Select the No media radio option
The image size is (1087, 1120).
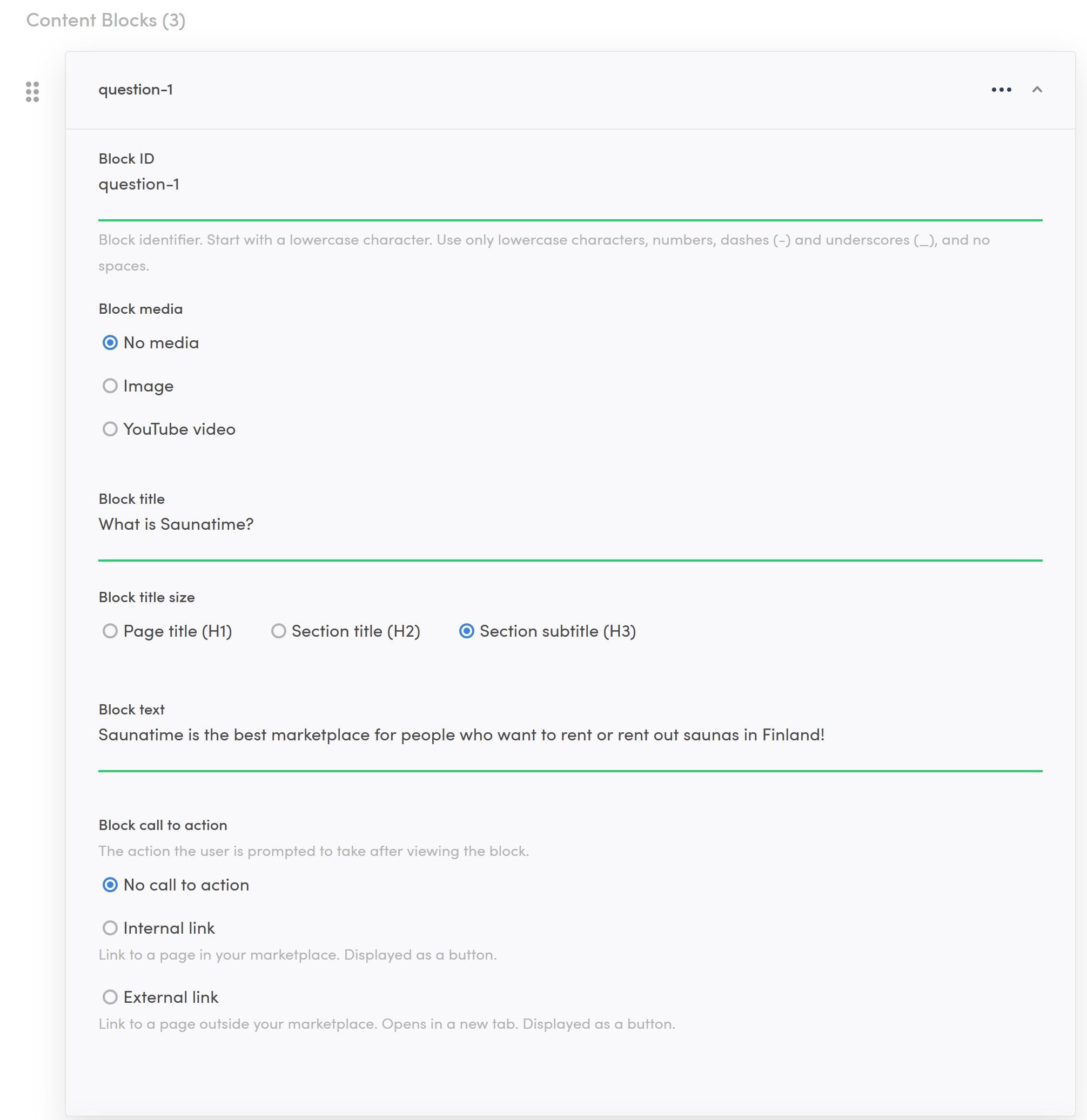[110, 343]
